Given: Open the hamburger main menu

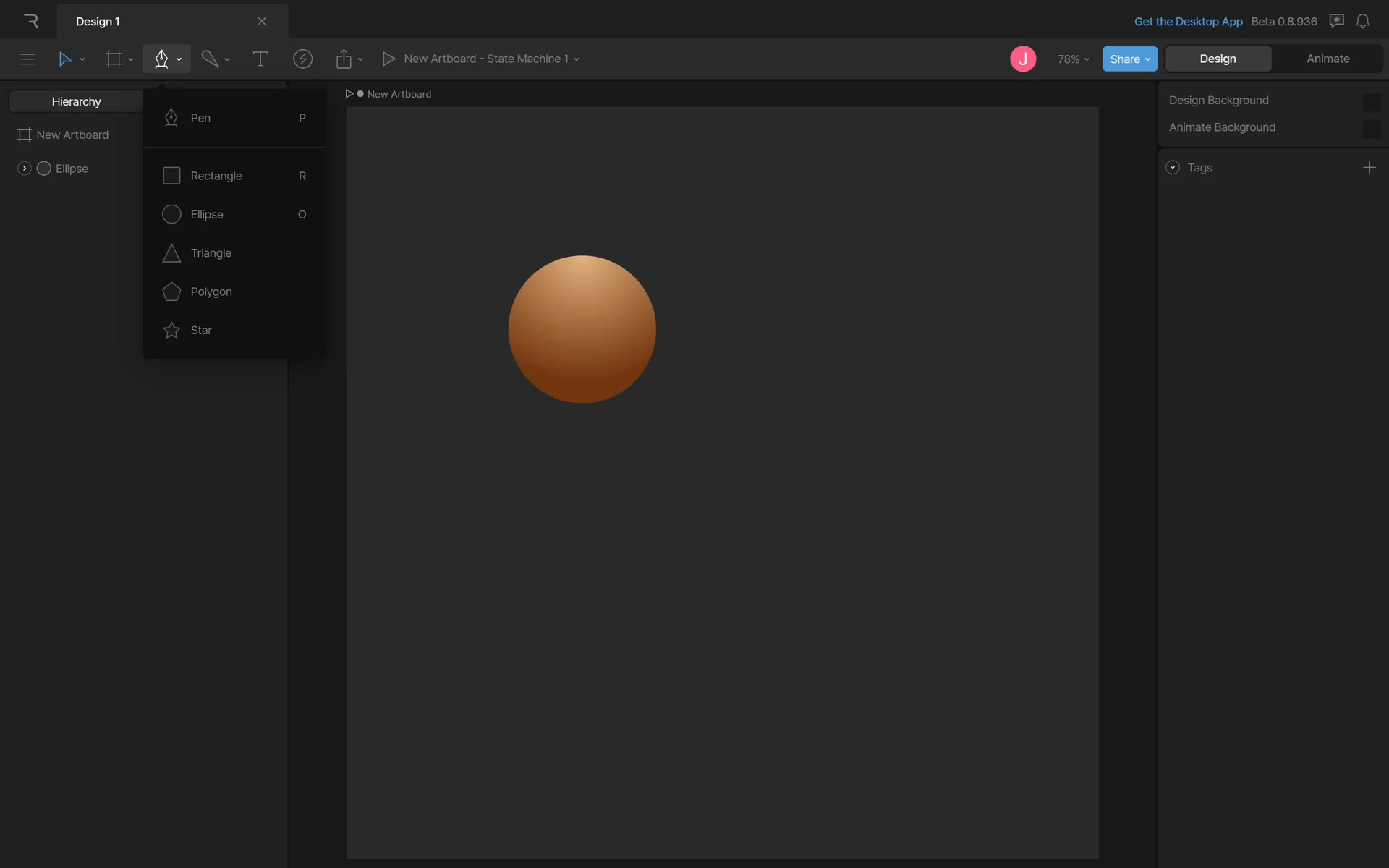Looking at the screenshot, I should point(27,59).
